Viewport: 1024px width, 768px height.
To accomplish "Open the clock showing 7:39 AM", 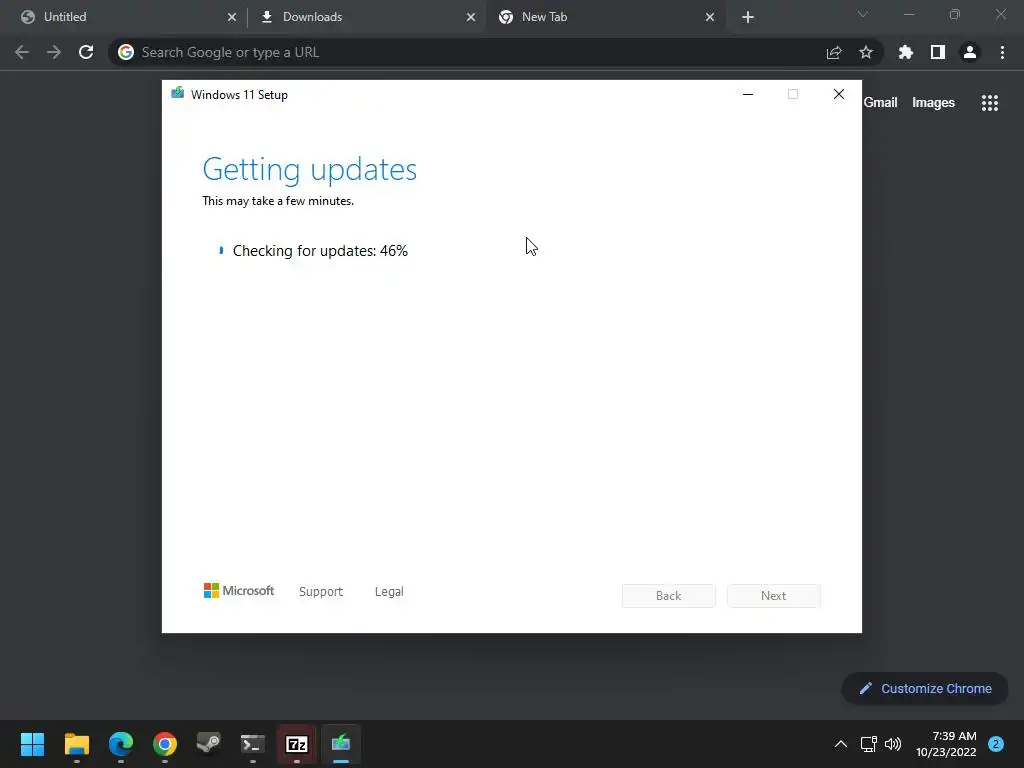I will point(946,744).
